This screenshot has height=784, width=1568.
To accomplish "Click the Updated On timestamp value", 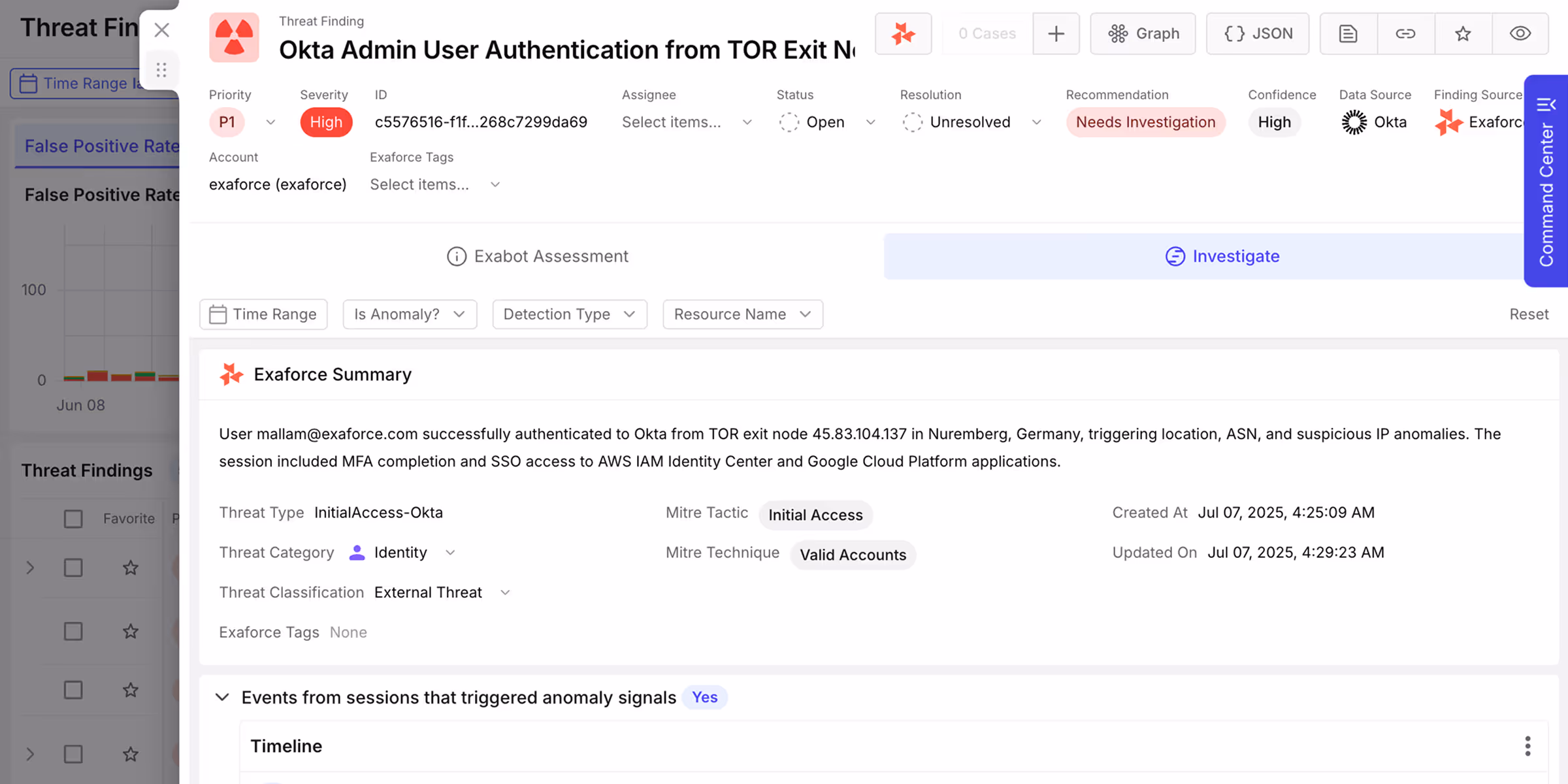I will click(1296, 553).
